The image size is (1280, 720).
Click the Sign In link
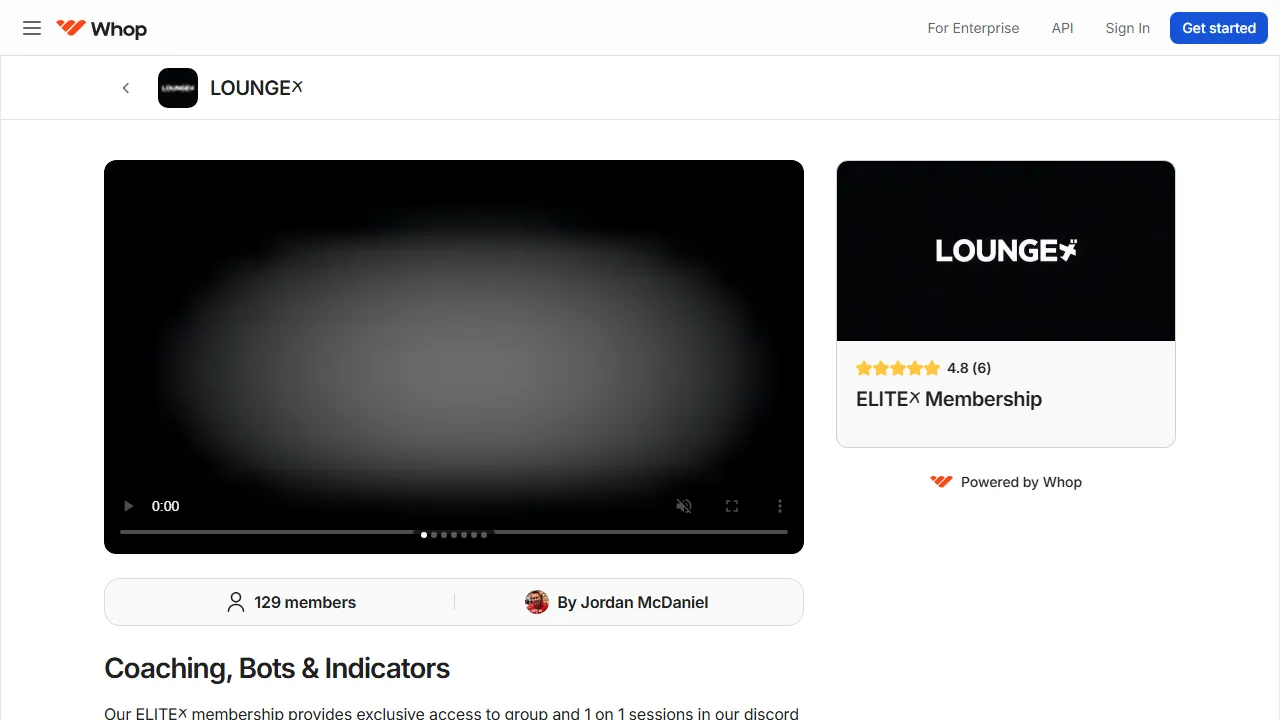(1127, 28)
